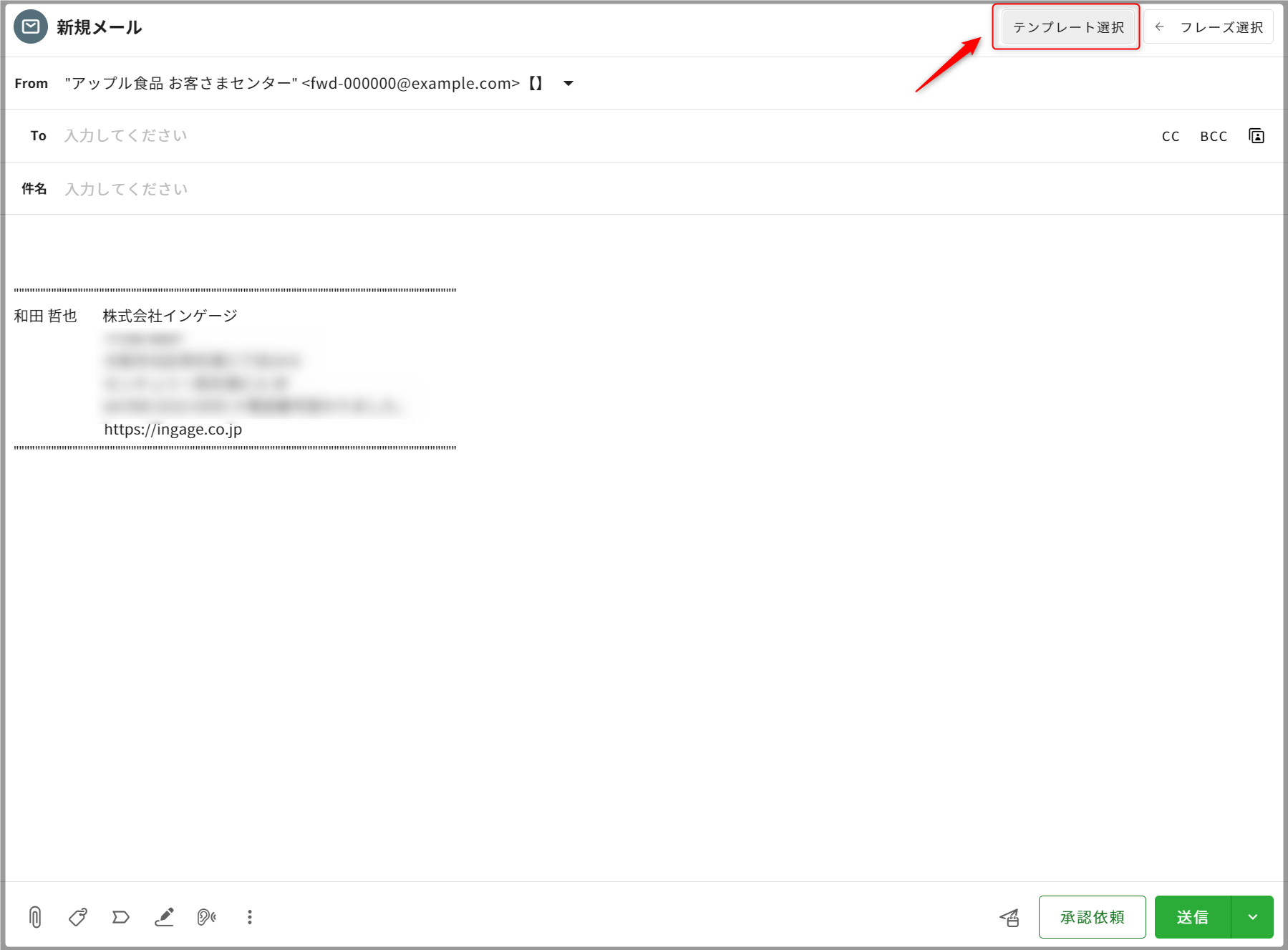Expand the From address dropdown arrow

click(x=568, y=84)
